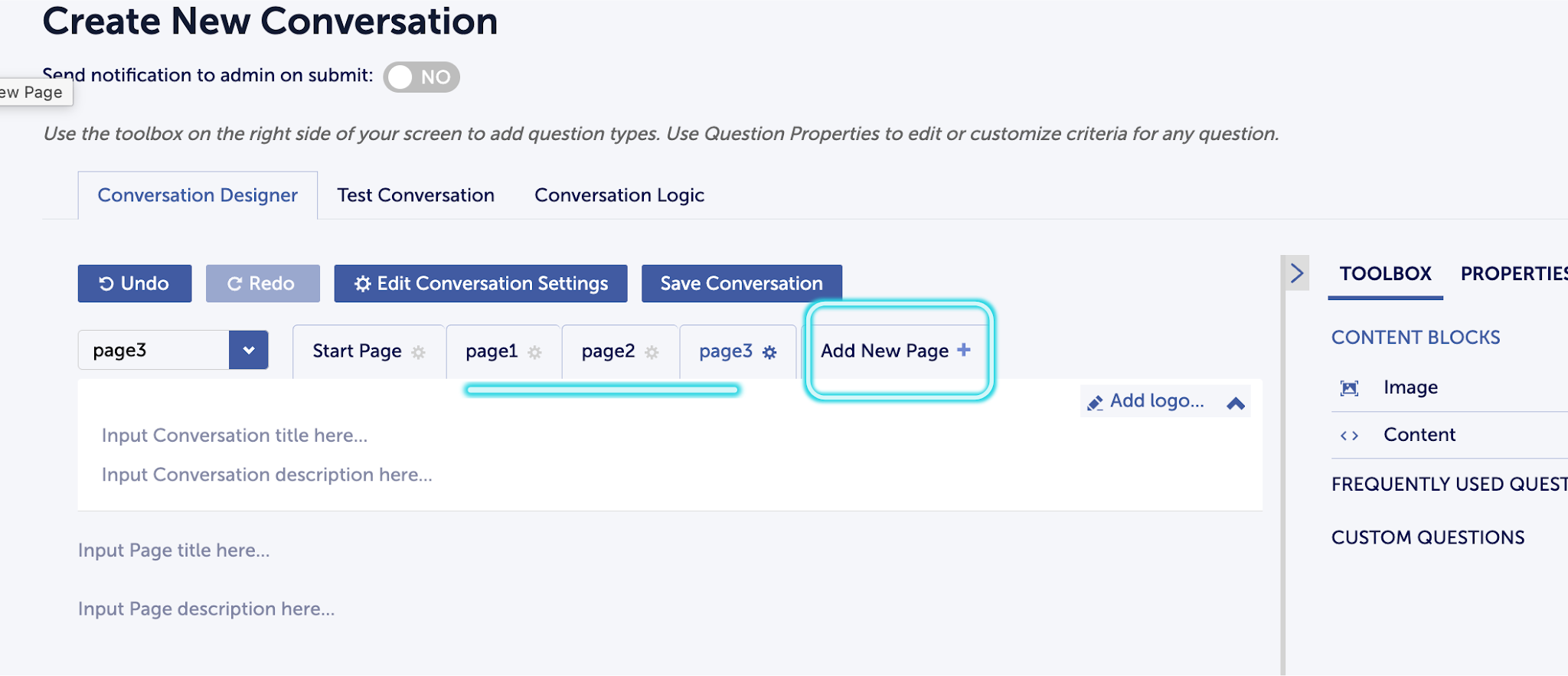Collapse the toolbox side panel arrow
The height and width of the screenshot is (676, 1568).
(x=1296, y=273)
